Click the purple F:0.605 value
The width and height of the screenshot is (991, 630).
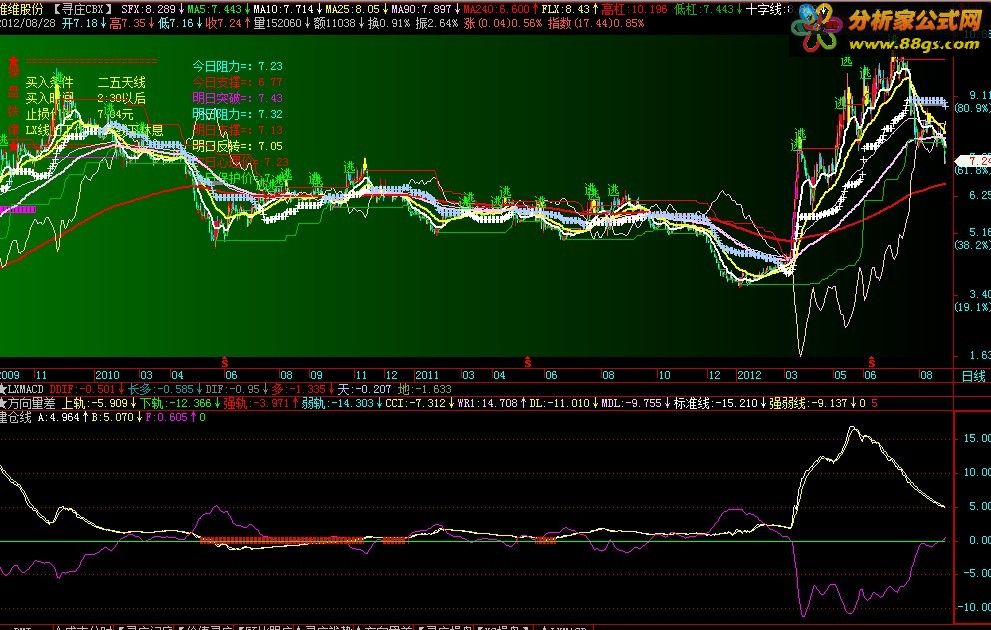pyautogui.click(x=166, y=417)
